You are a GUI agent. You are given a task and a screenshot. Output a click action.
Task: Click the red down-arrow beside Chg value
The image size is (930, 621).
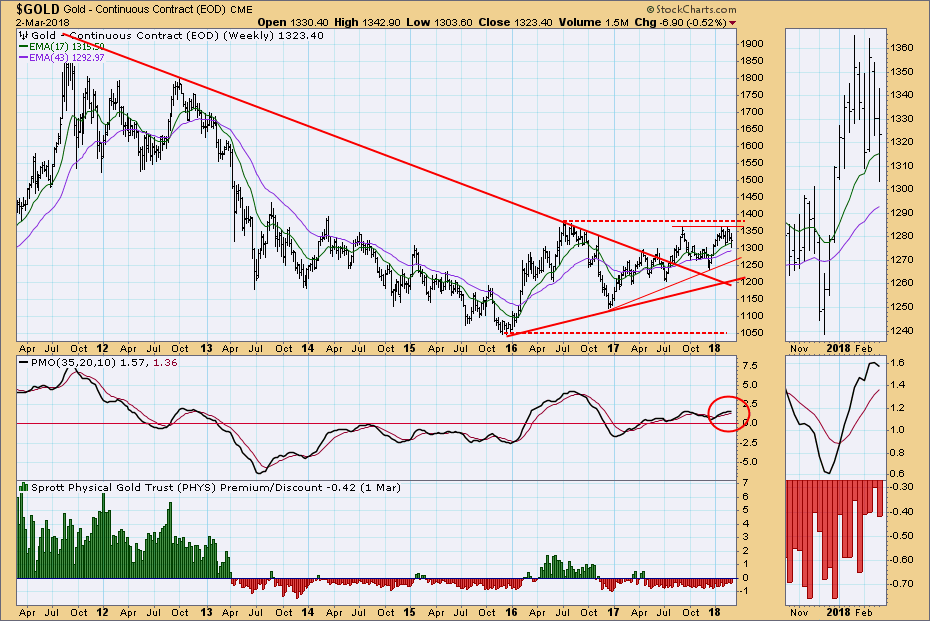coord(732,23)
